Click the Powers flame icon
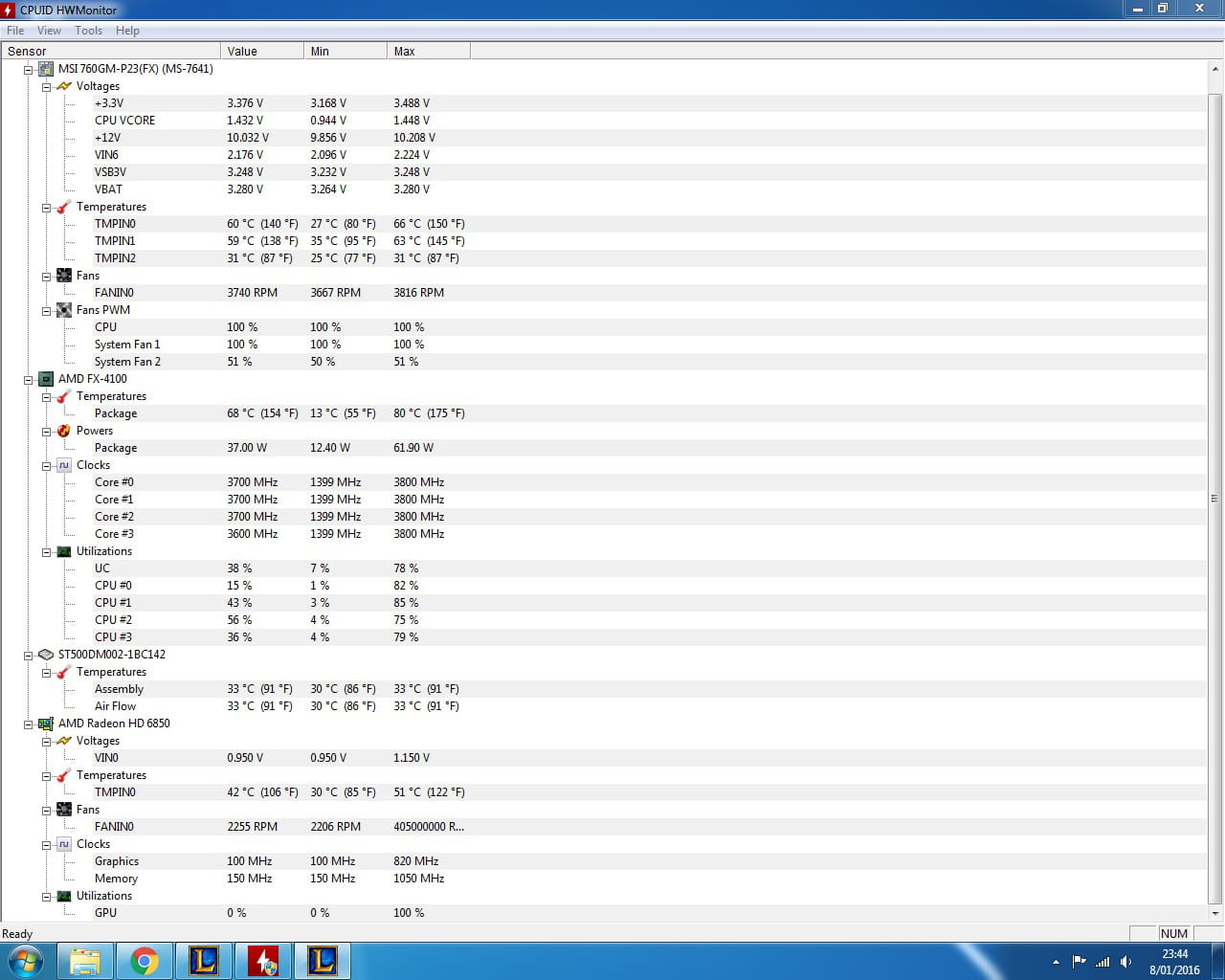1225x980 pixels. [64, 431]
